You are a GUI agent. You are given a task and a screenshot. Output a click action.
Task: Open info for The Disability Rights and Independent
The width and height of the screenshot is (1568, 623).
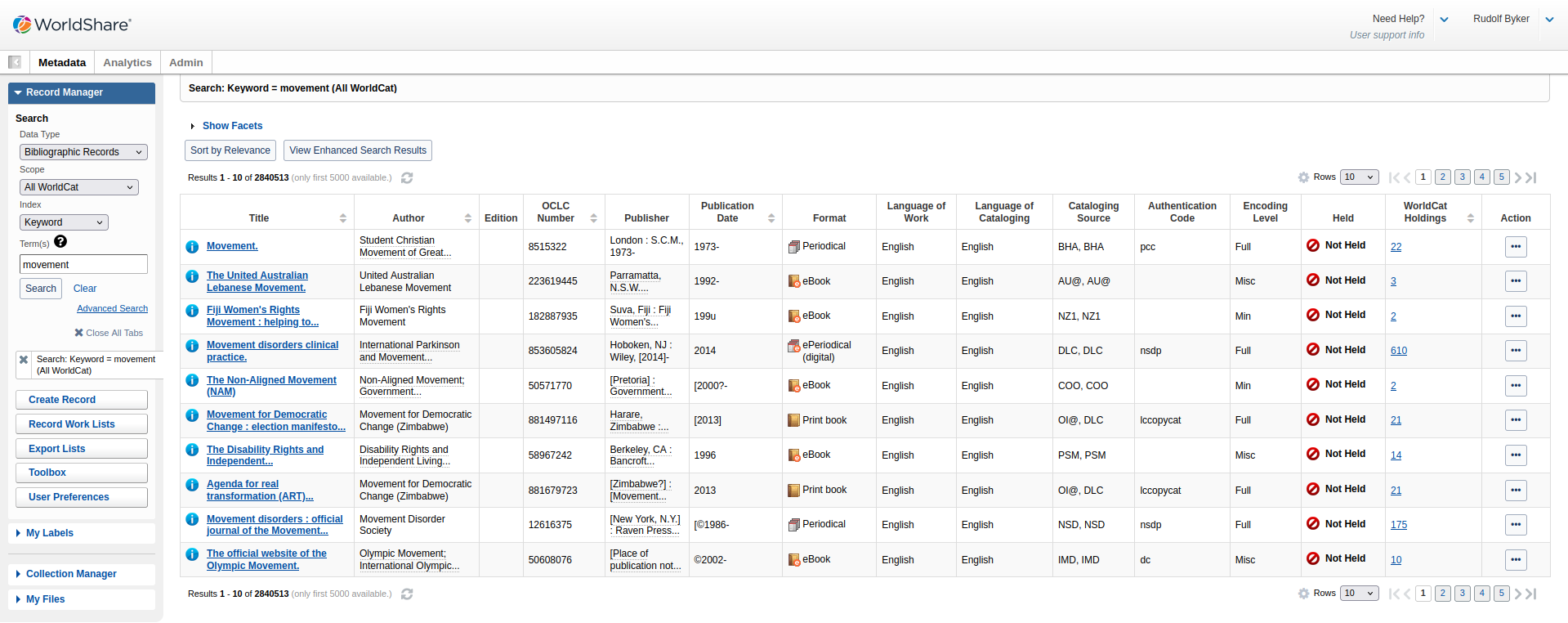pos(192,450)
